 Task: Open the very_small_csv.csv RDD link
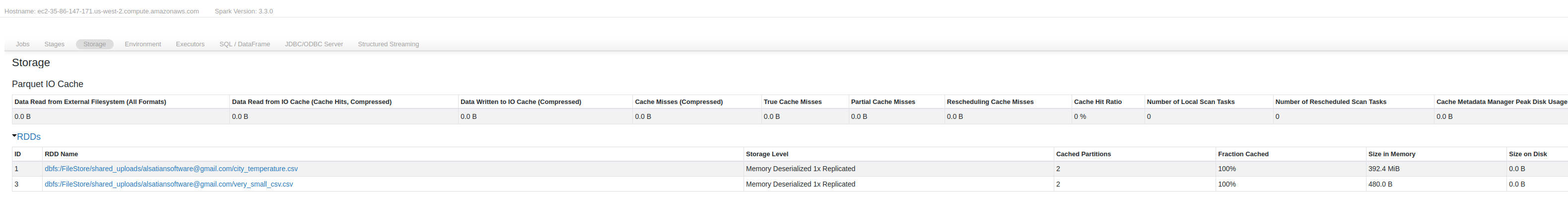(x=169, y=184)
